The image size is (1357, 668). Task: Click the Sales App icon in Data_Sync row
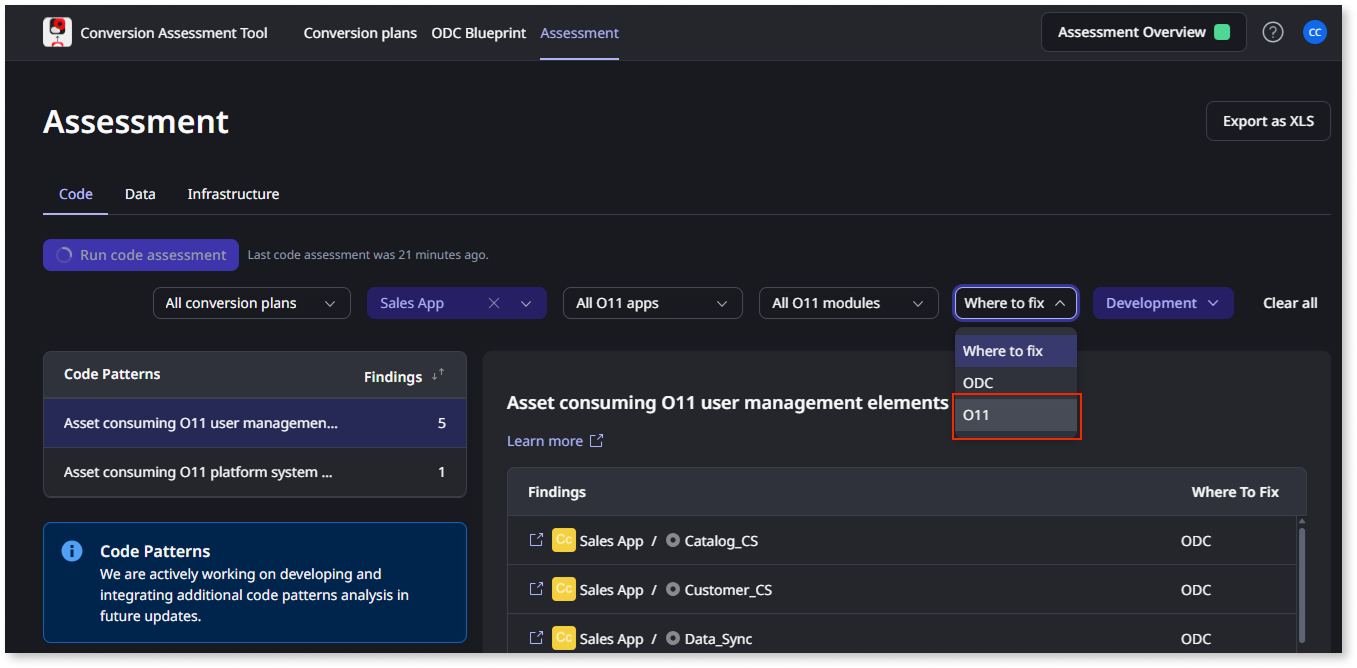(564, 638)
